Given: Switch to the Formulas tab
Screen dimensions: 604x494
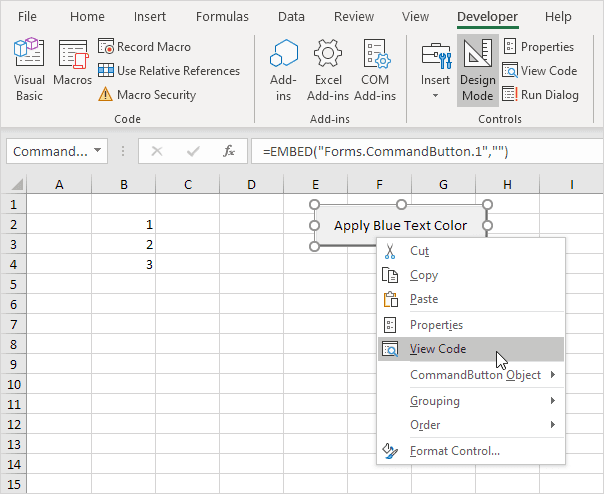Looking at the screenshot, I should [222, 17].
